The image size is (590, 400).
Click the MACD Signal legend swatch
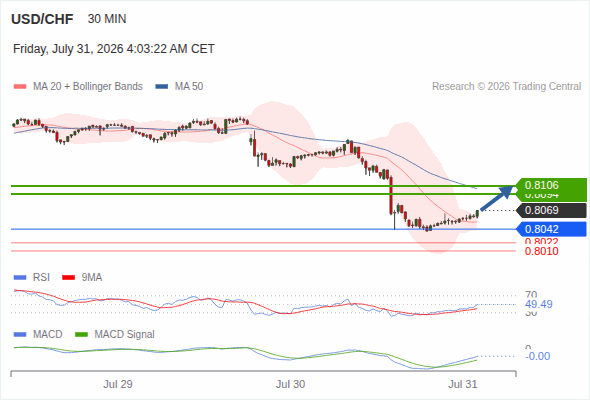[81, 335]
